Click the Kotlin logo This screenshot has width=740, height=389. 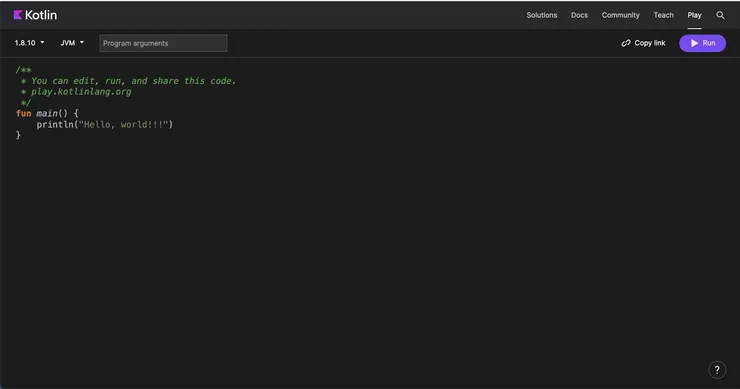tap(35, 15)
